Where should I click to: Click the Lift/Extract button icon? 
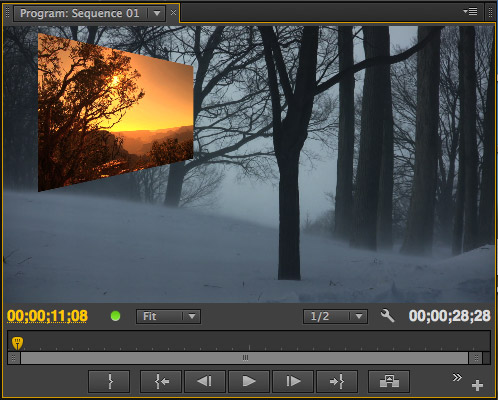(x=389, y=381)
